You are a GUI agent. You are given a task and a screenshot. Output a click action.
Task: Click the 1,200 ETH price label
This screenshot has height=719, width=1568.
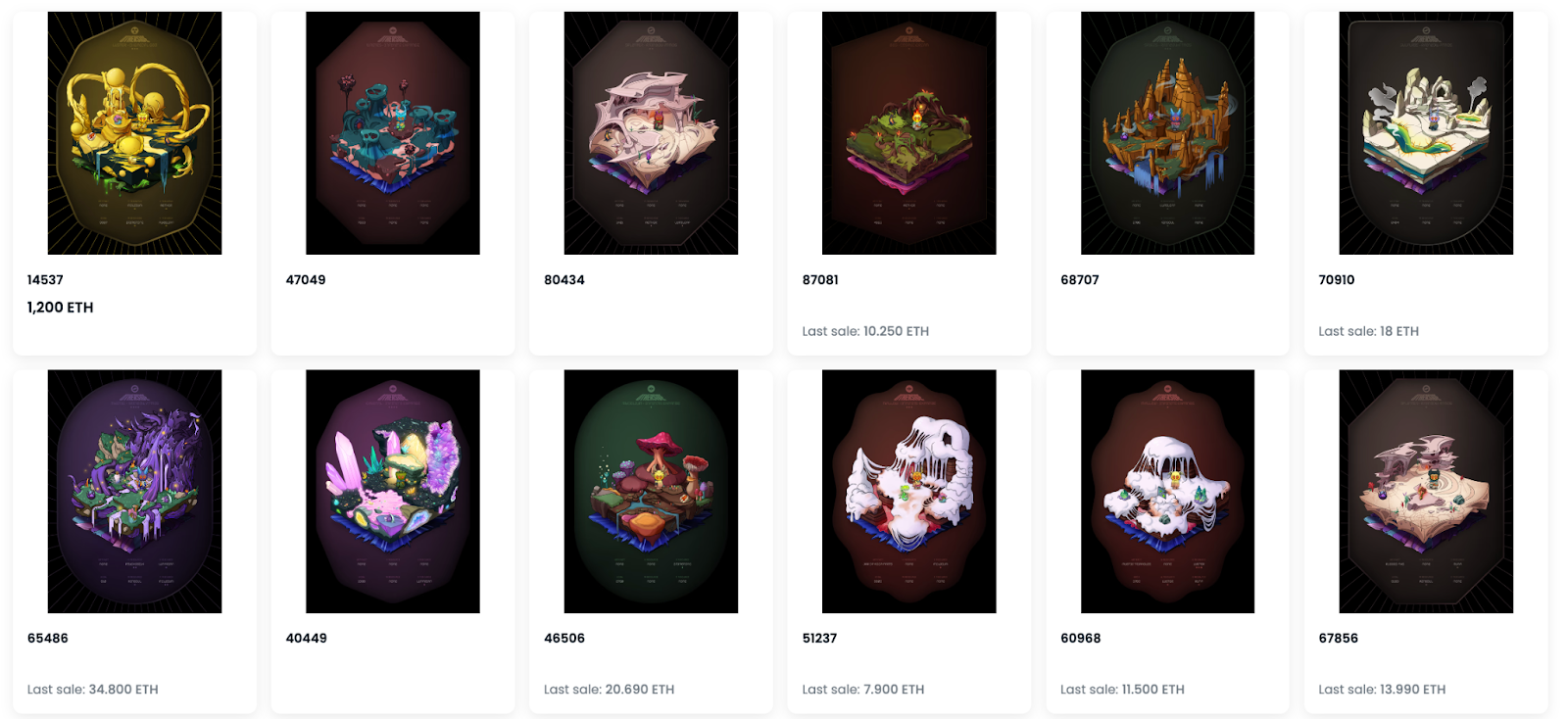[61, 308]
